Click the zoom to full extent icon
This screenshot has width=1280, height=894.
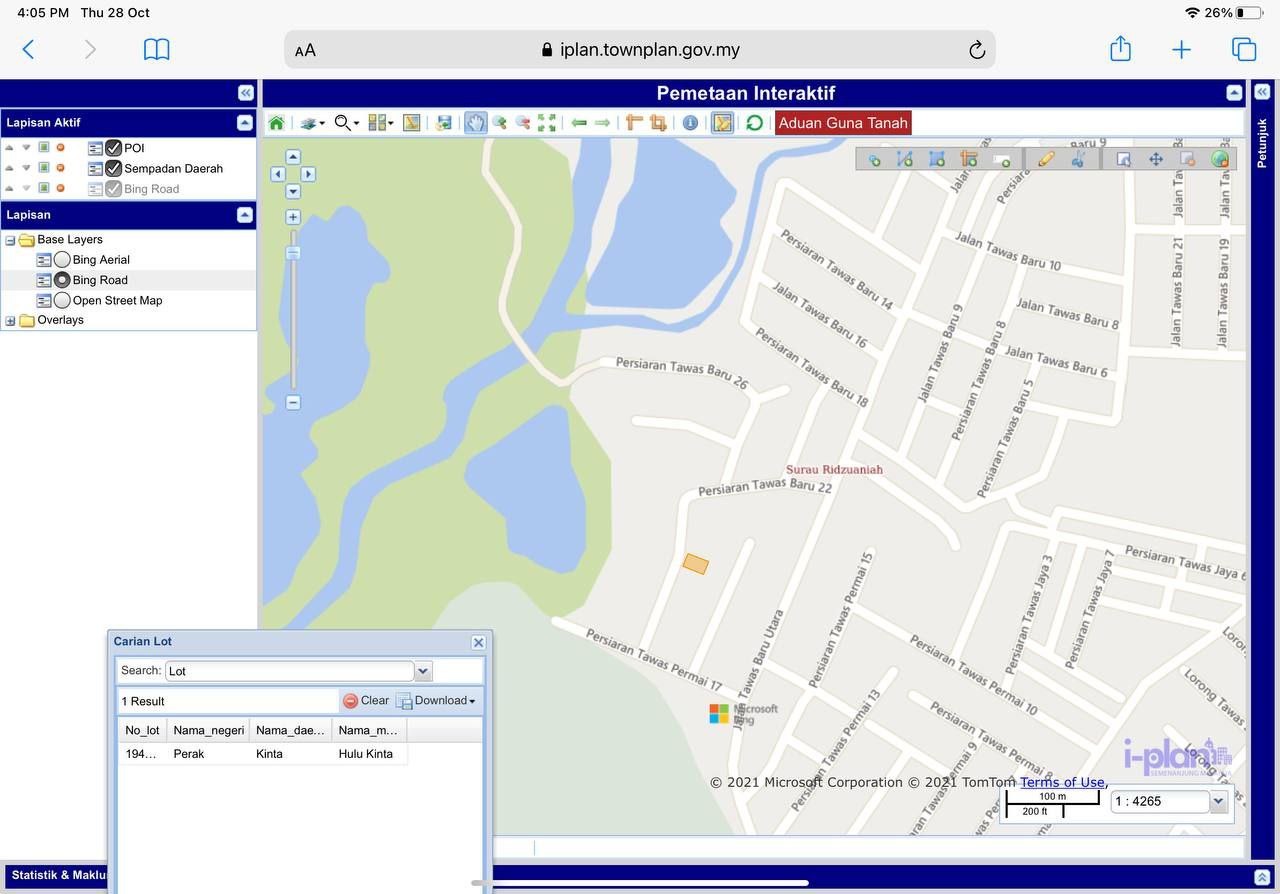(x=547, y=123)
